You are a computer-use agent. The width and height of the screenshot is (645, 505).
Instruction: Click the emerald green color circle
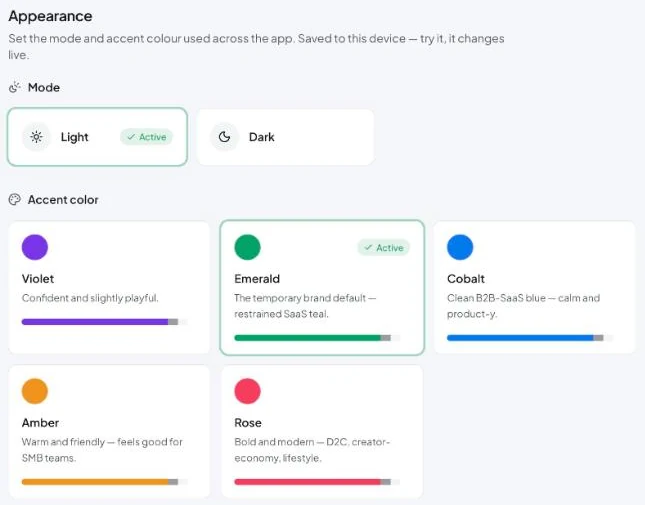[248, 247]
